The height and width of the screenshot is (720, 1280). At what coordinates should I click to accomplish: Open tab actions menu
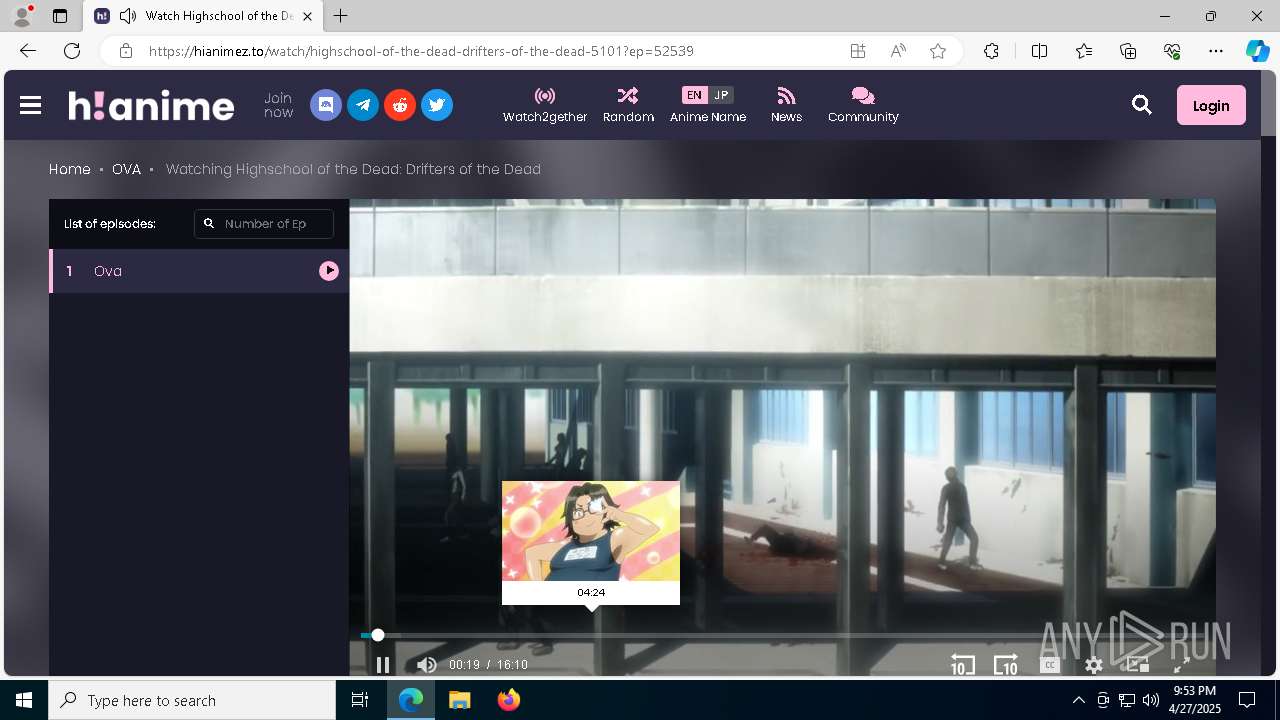(x=60, y=16)
